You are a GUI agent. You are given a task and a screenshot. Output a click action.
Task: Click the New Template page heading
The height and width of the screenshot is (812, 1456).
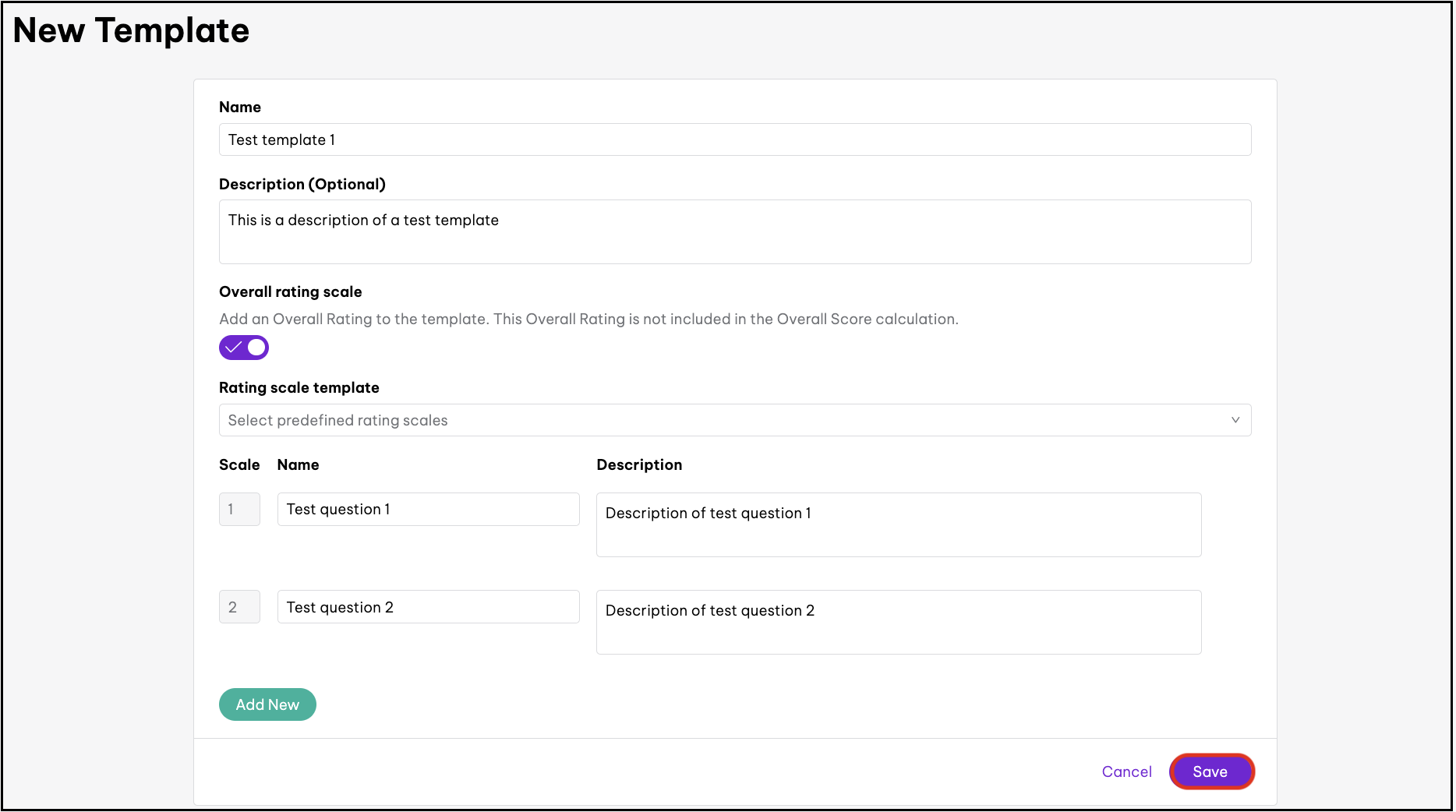tap(131, 30)
